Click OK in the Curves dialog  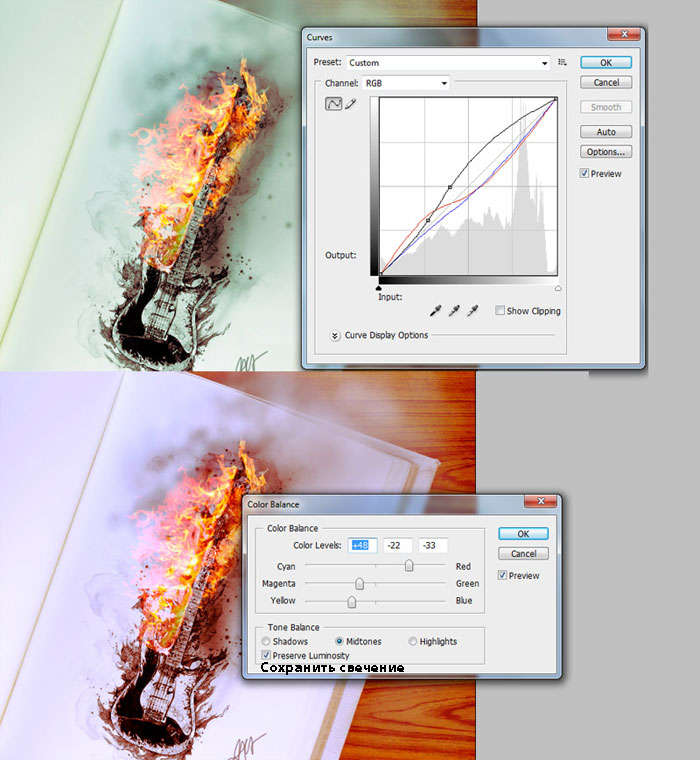coord(606,63)
